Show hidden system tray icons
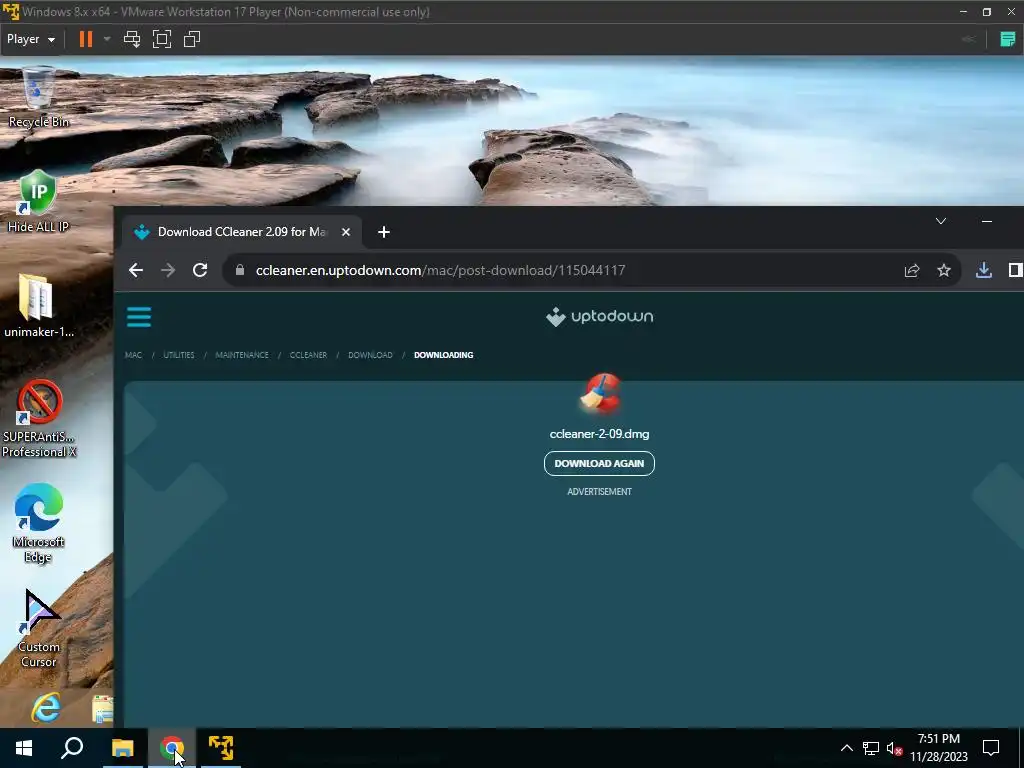 click(846, 748)
